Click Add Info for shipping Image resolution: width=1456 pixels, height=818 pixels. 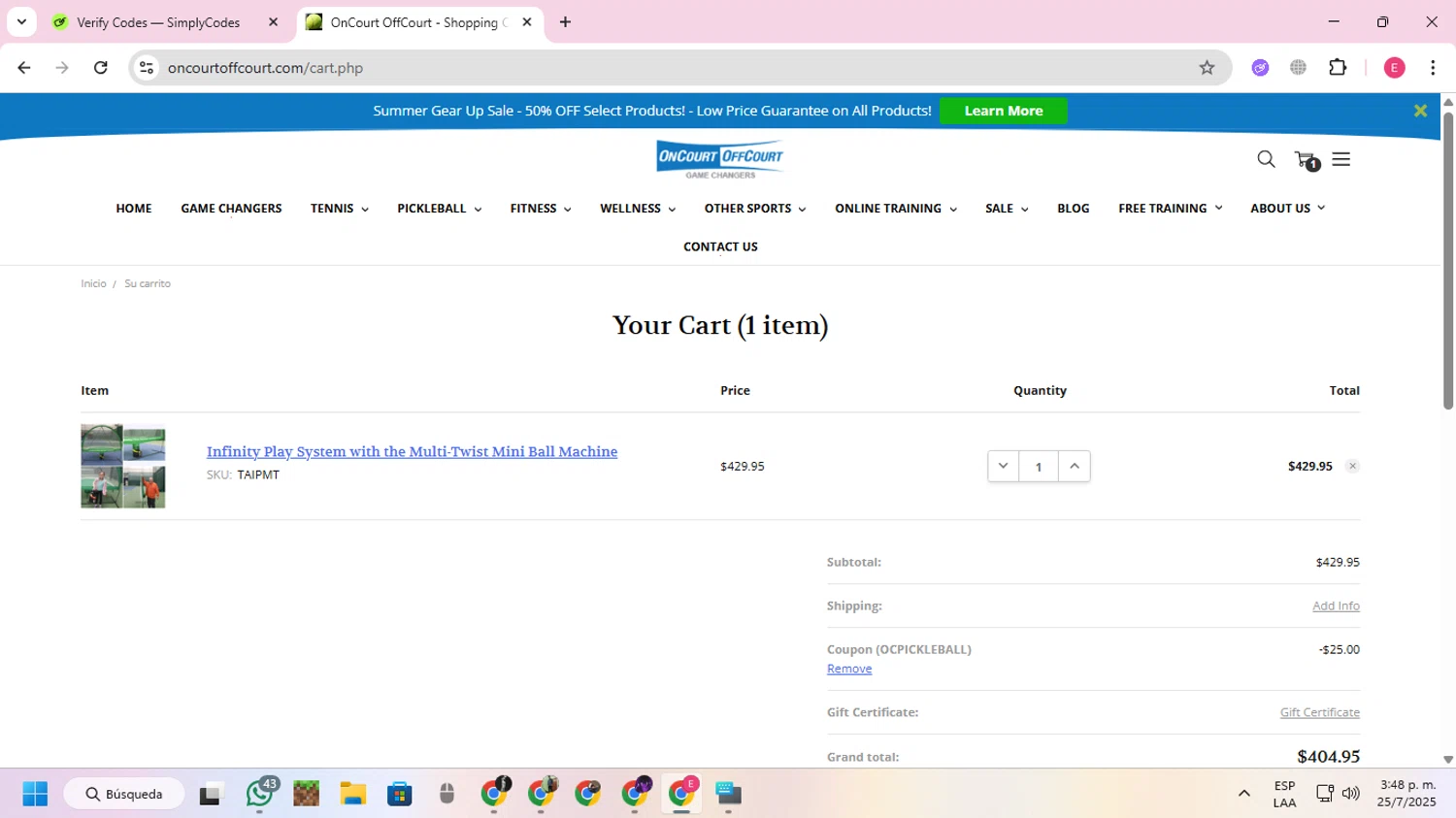click(1336, 605)
